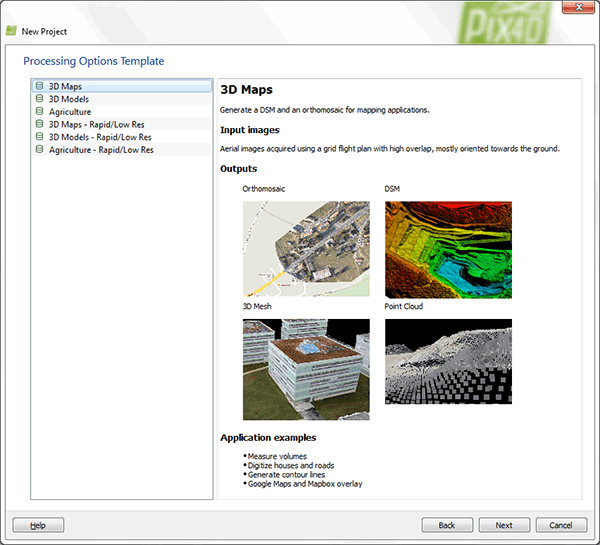600x545 pixels.
Task: Click icon beside 3D Maps - Rapid/Low Res
Action: coord(40,124)
